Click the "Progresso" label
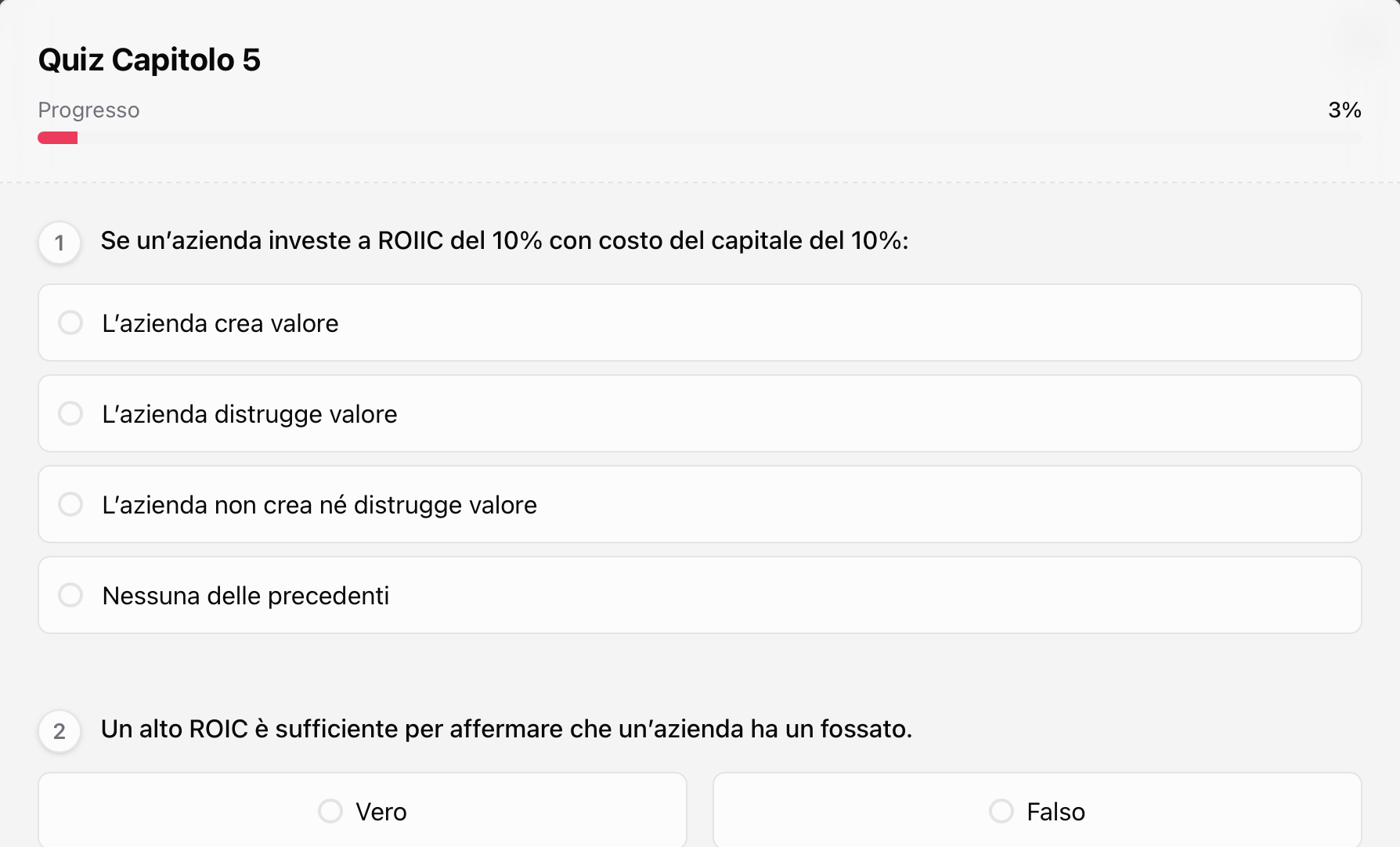1400x847 pixels. [x=88, y=110]
